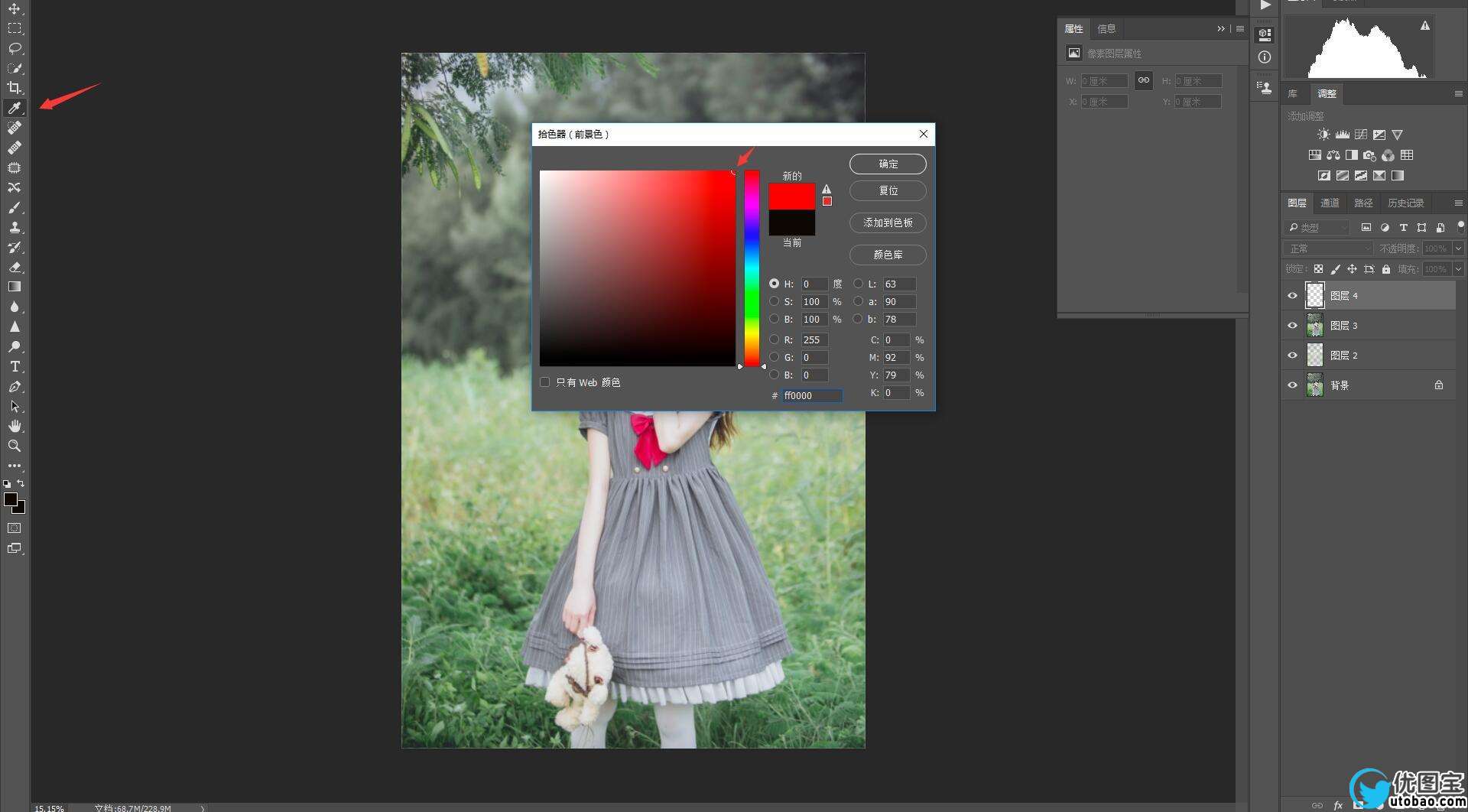Select the Path Selection tool
Screen dimensions: 1468x812
tap(15, 406)
